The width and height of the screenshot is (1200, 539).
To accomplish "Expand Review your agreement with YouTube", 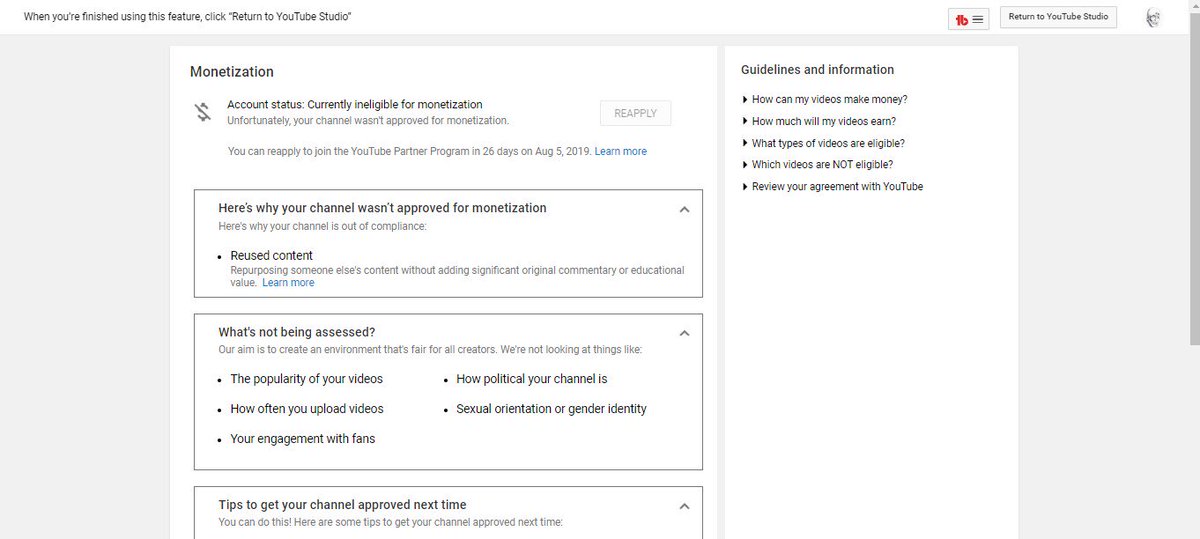I will pyautogui.click(x=832, y=187).
